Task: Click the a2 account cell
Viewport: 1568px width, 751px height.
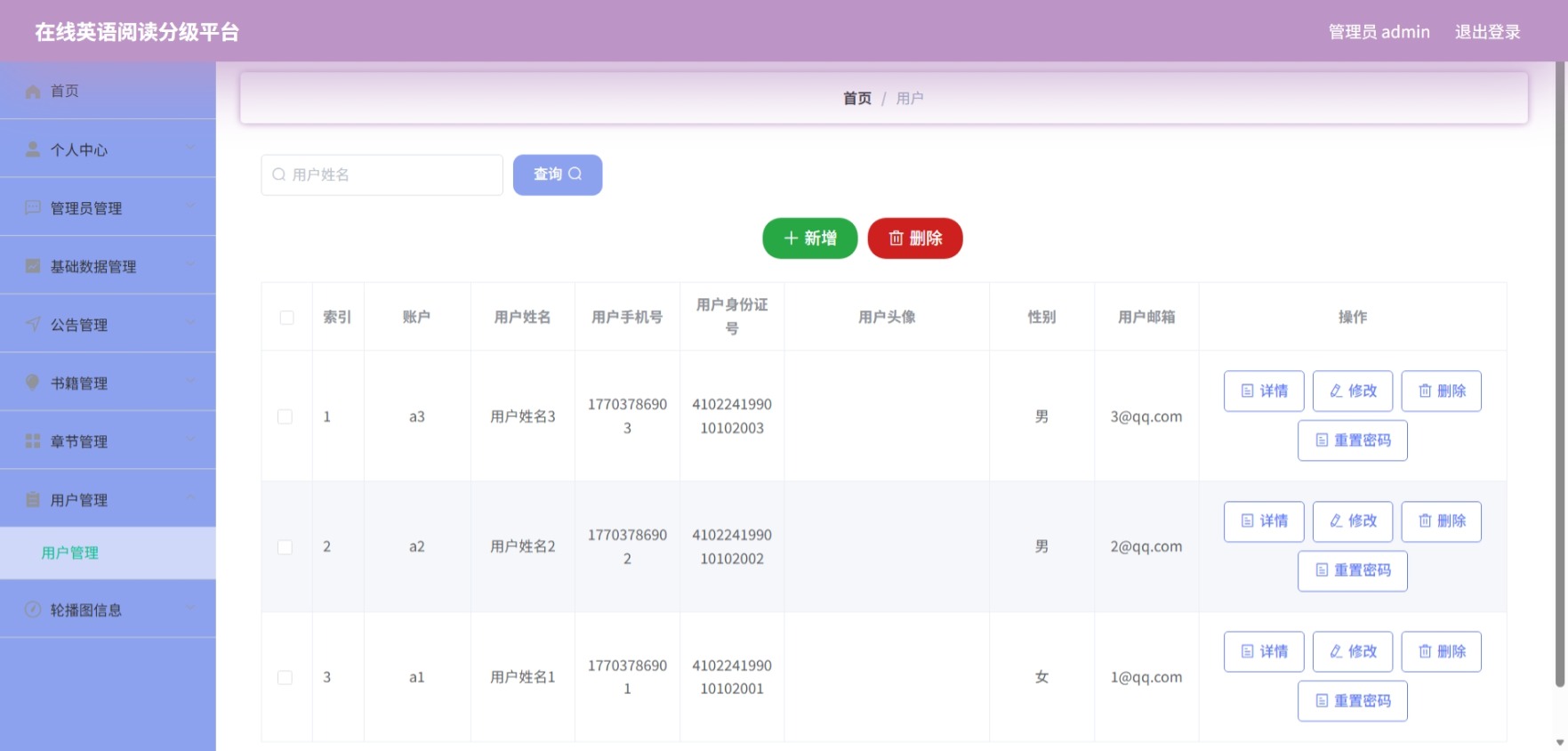Action: point(416,546)
